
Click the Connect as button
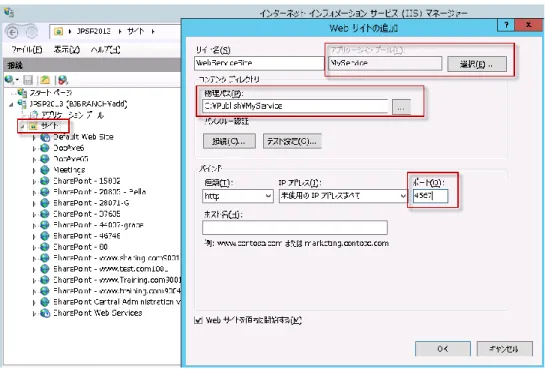(229, 141)
